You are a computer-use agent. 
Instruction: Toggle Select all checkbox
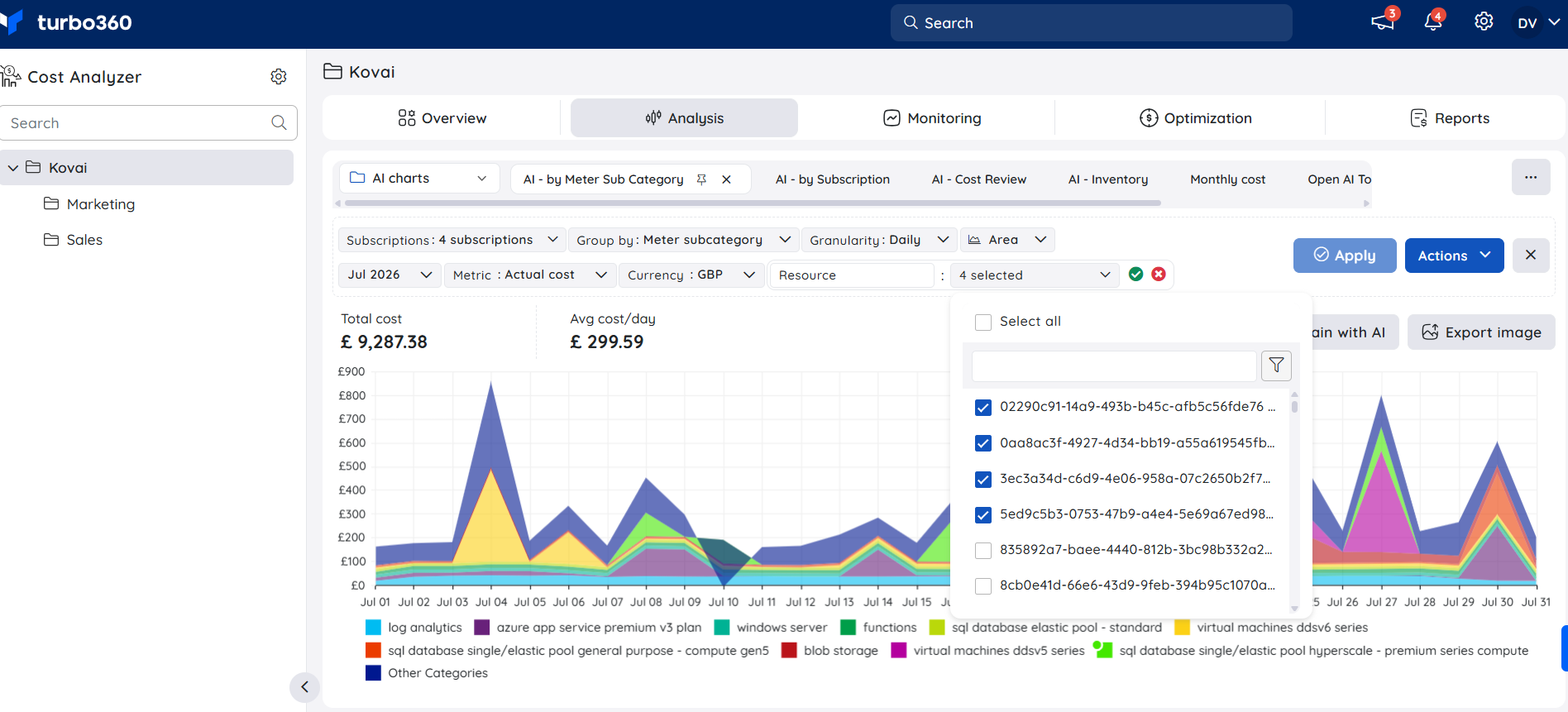point(983,323)
